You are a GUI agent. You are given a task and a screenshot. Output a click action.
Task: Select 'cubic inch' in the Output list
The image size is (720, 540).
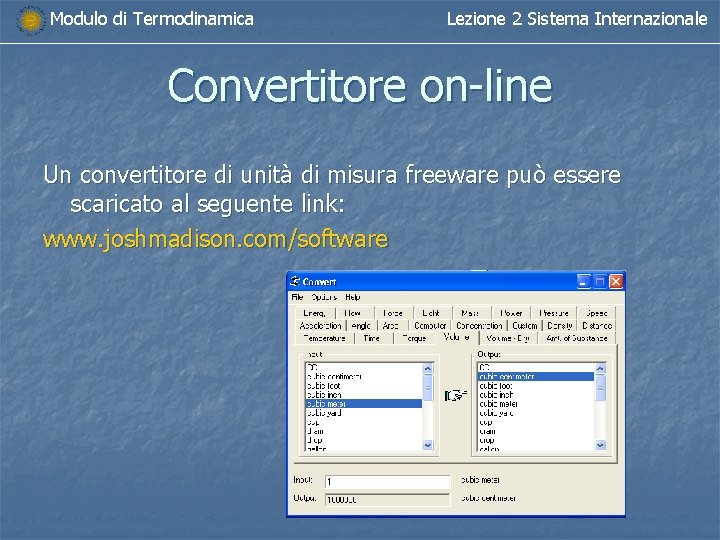coord(536,395)
